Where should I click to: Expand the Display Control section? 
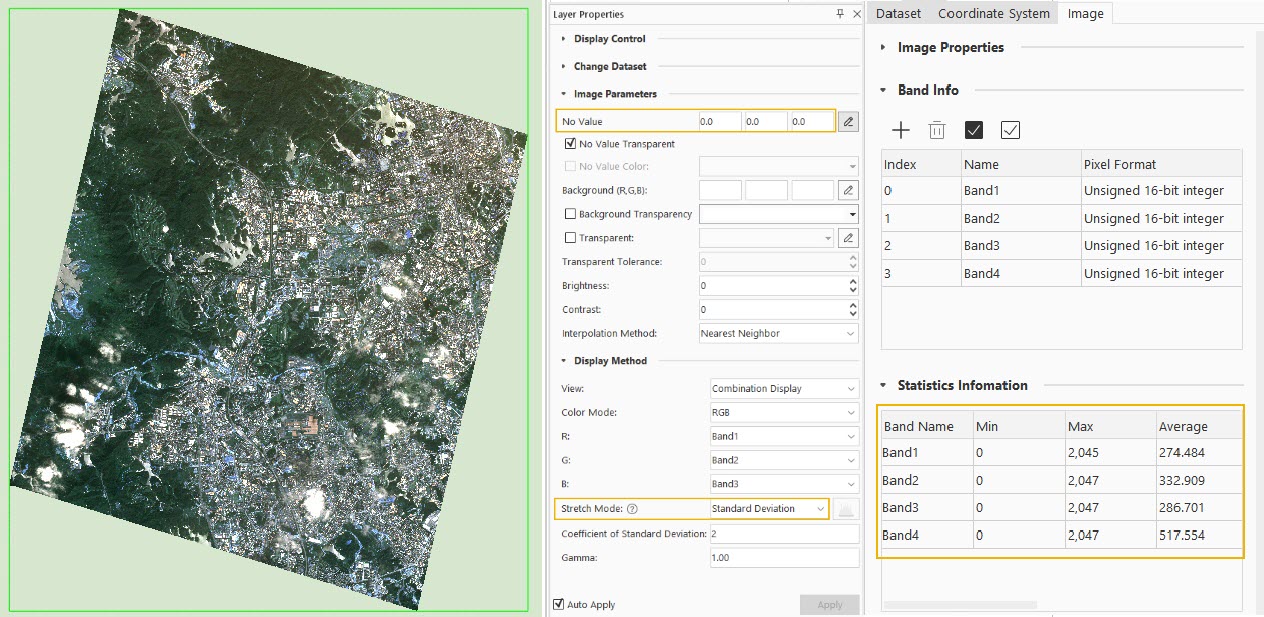pyautogui.click(x=609, y=39)
